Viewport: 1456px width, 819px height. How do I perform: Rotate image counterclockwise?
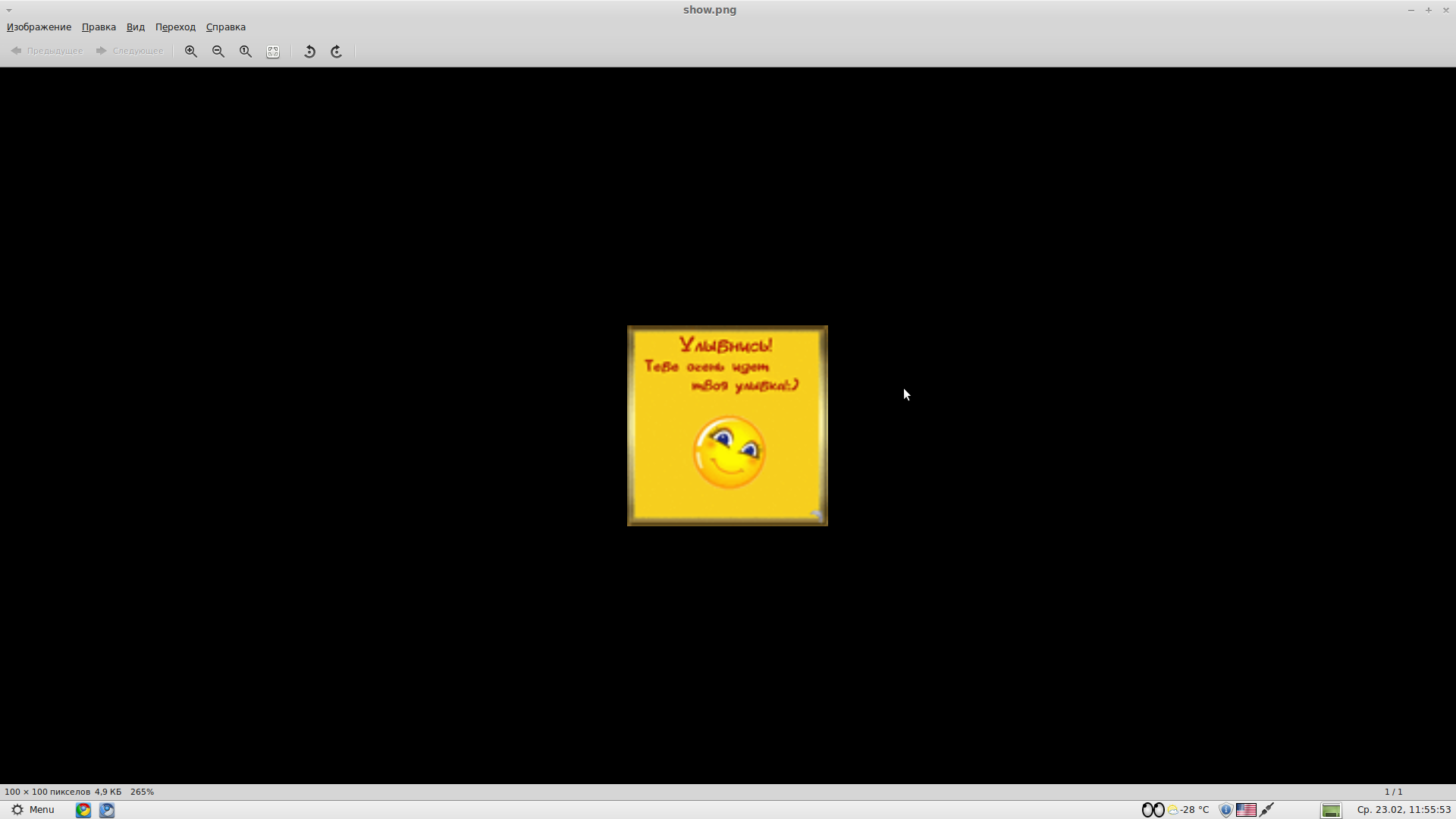[309, 52]
